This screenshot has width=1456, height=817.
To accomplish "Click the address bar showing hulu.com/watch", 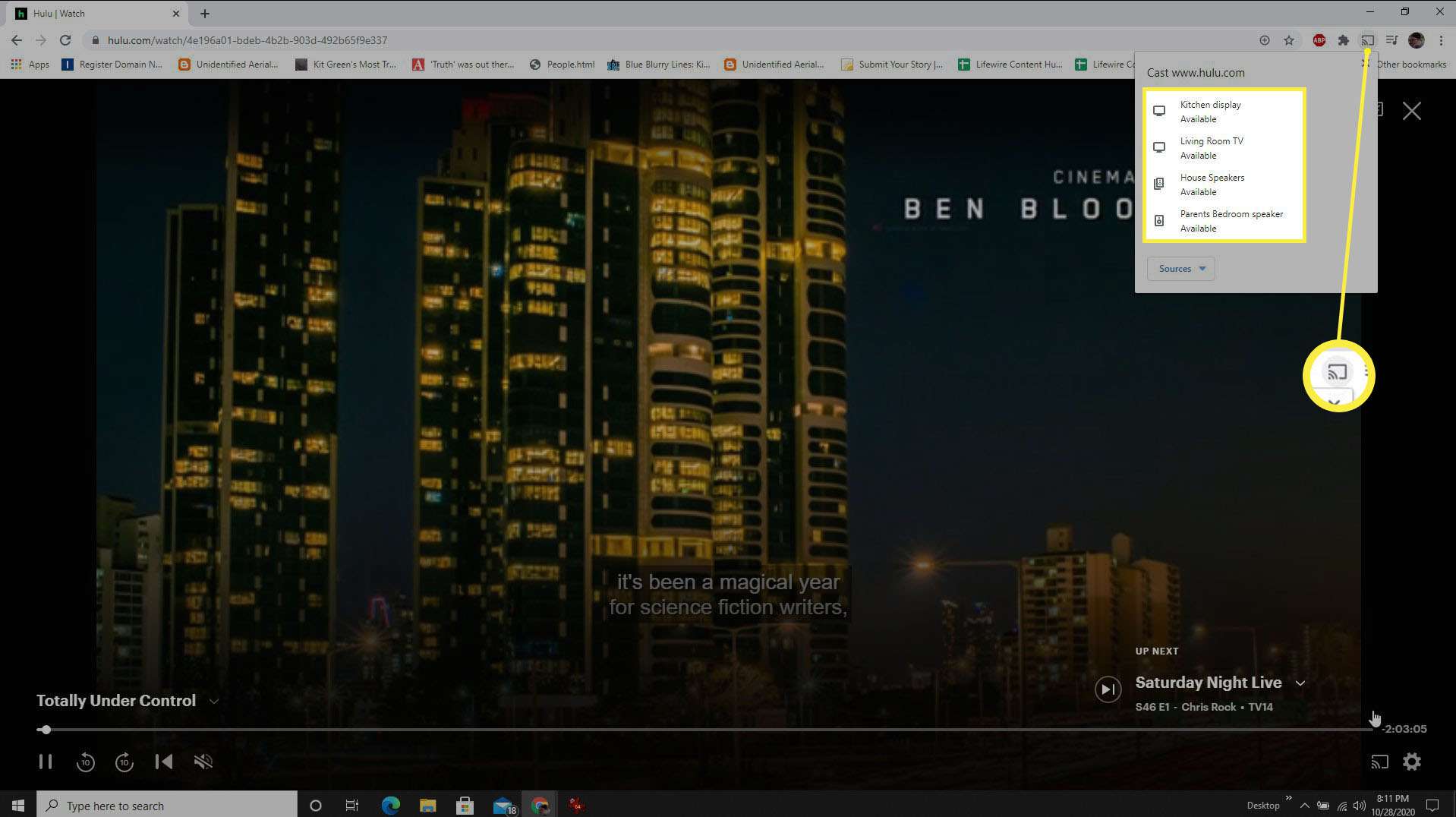I will pyautogui.click(x=668, y=40).
